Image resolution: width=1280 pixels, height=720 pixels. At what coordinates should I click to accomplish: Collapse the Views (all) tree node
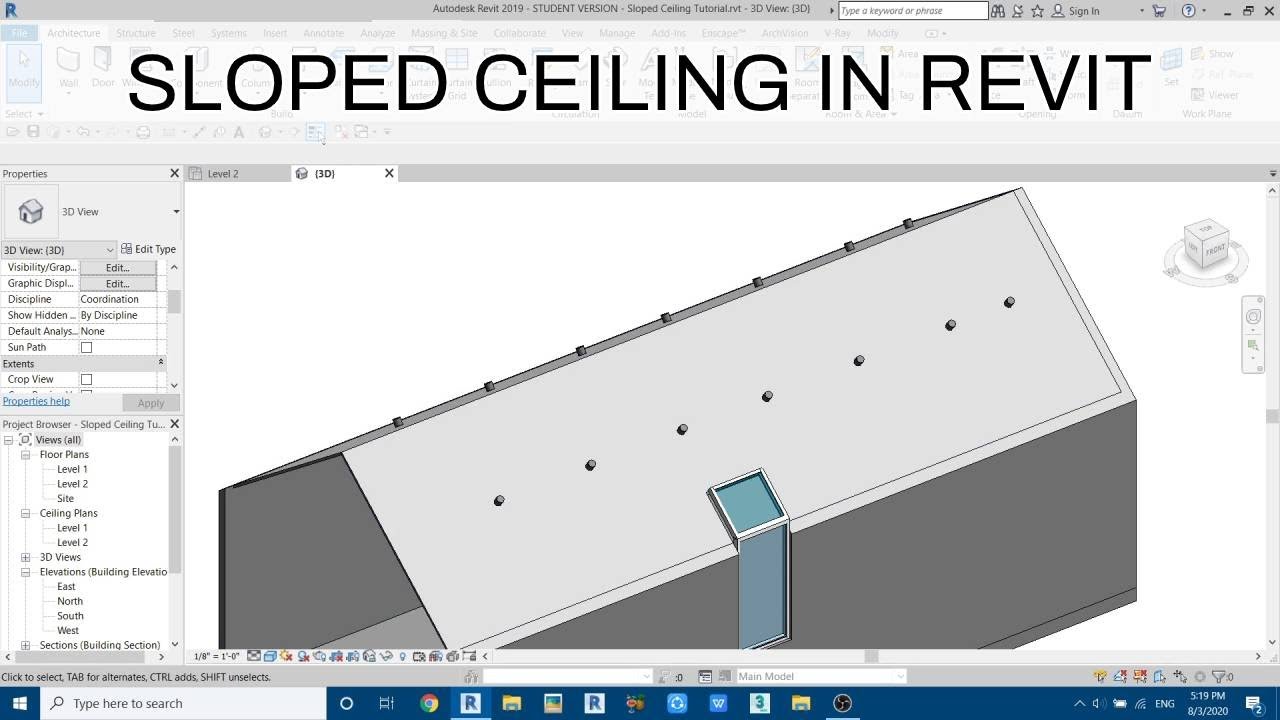click(x=9, y=440)
